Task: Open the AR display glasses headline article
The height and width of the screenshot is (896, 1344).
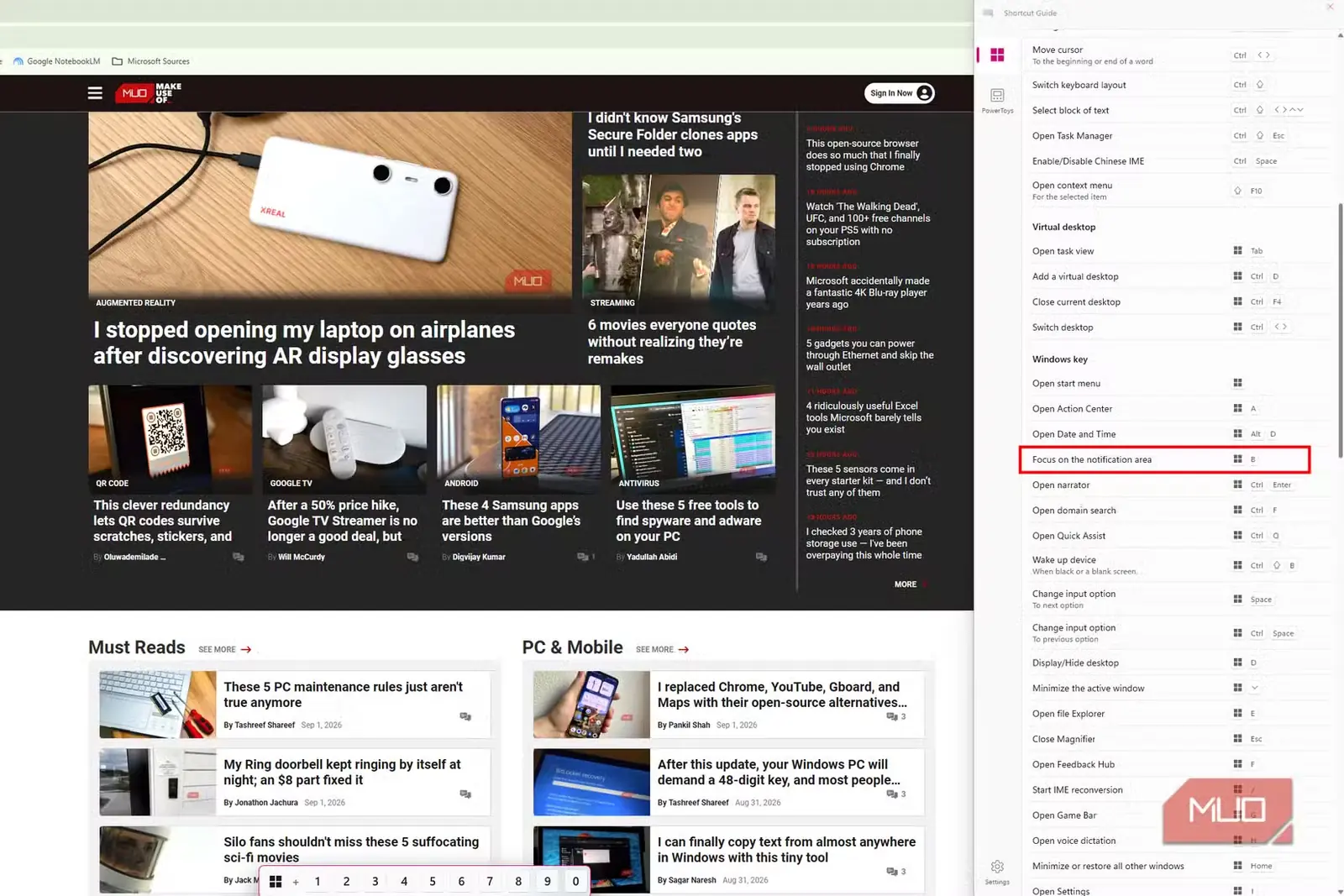Action: 304,343
